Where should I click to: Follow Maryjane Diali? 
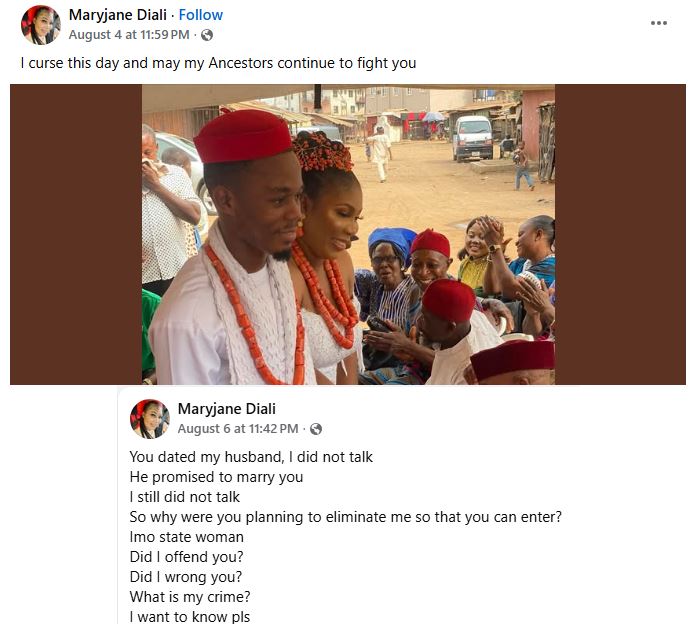click(x=201, y=15)
